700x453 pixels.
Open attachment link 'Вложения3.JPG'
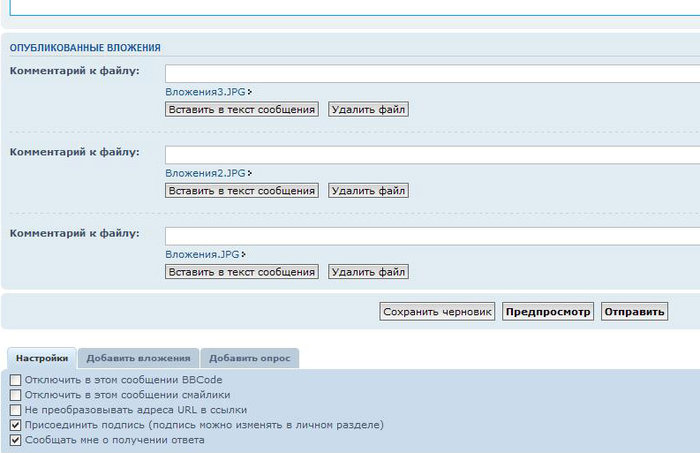[x=206, y=92]
